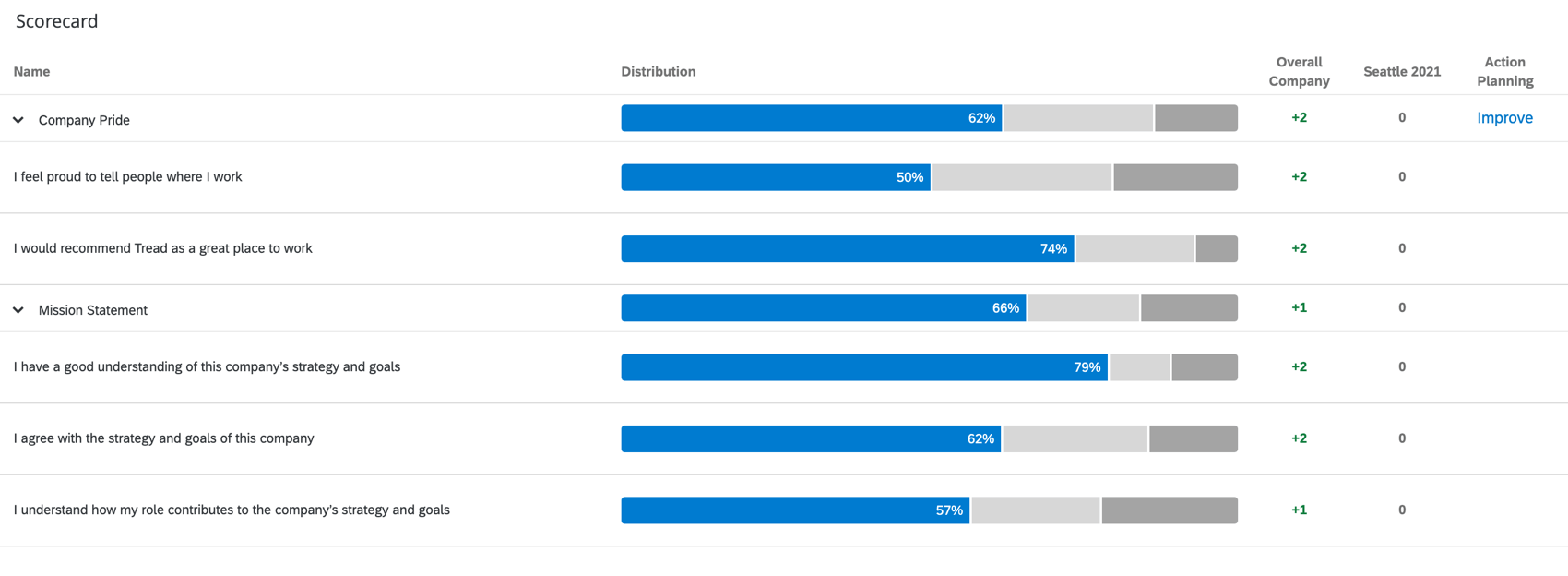Sort by the Overall Company column header

(x=1299, y=71)
